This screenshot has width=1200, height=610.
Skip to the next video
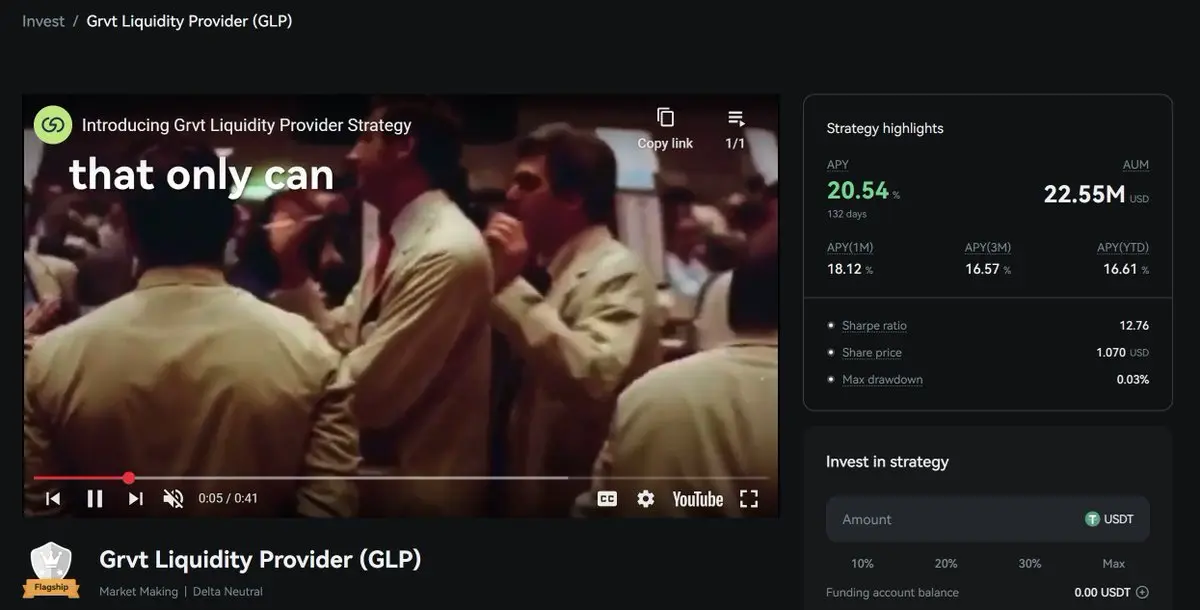(136, 498)
